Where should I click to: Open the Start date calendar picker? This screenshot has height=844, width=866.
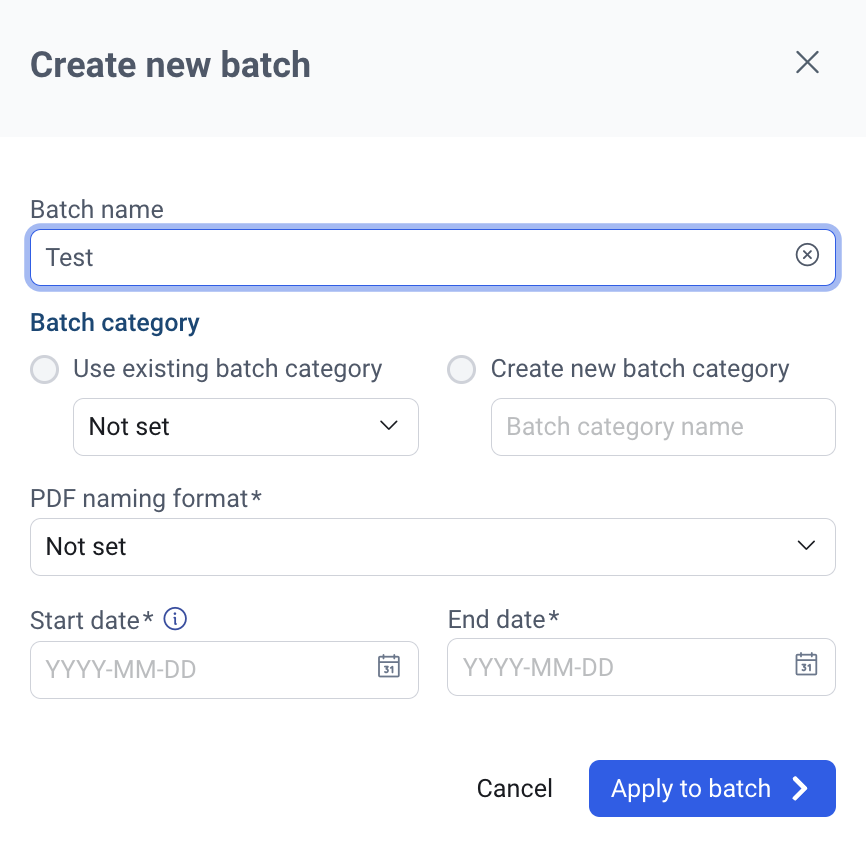coord(388,666)
